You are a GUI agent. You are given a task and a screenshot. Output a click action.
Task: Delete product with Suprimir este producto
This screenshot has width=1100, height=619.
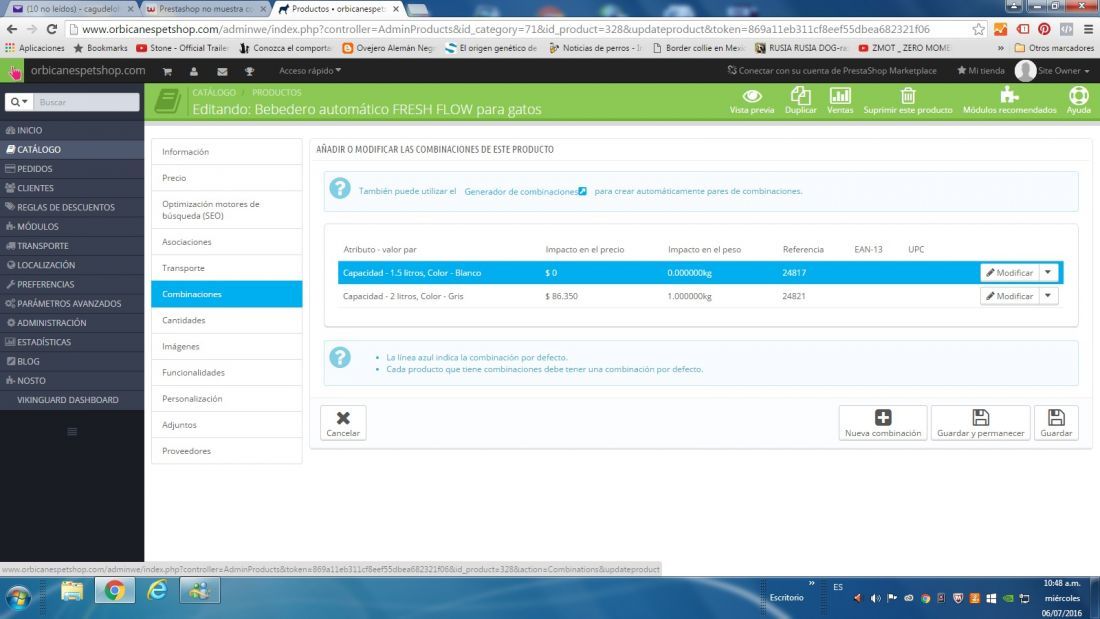tap(908, 100)
